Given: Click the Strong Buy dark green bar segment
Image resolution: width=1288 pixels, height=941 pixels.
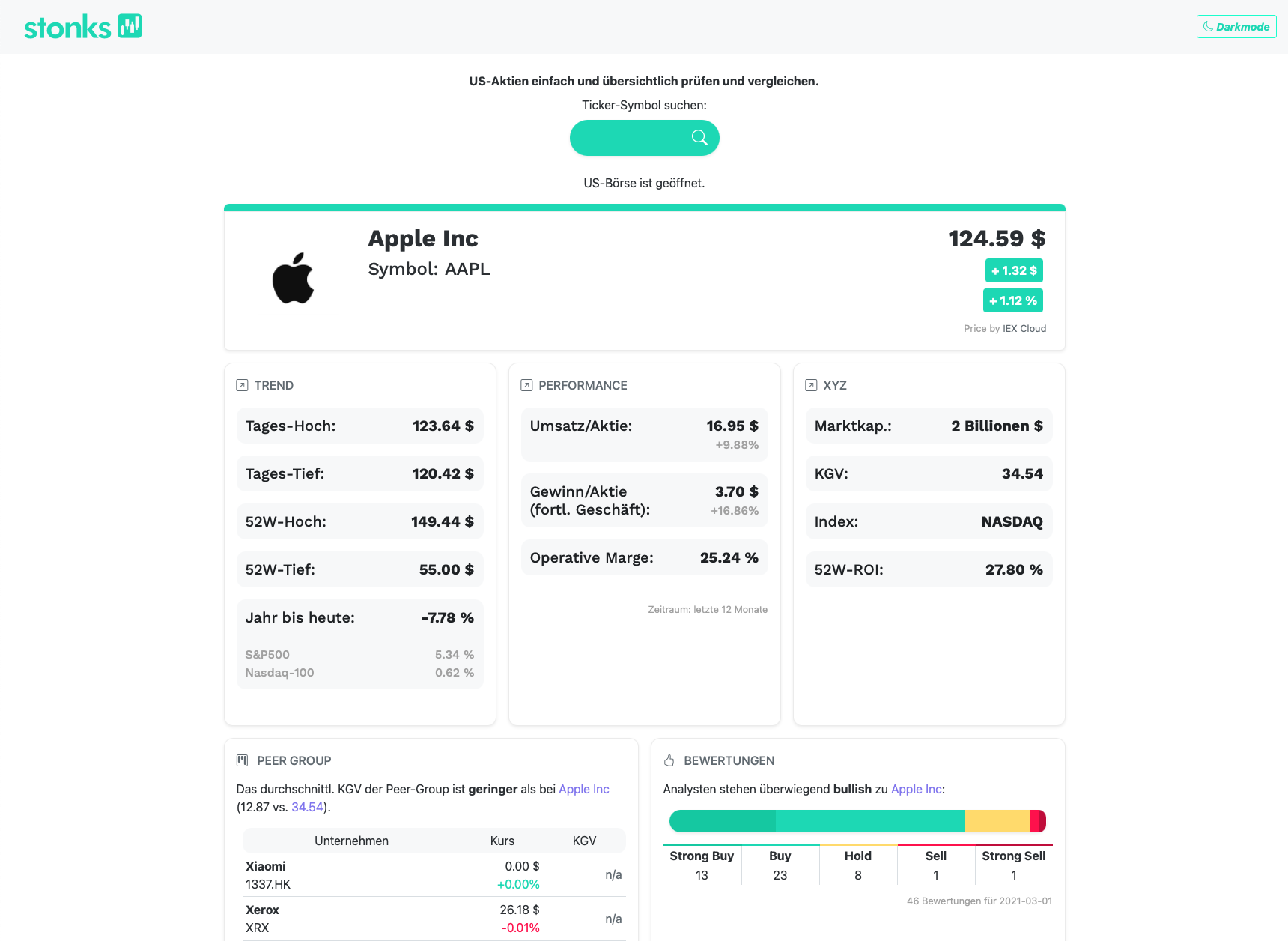Looking at the screenshot, I should (723, 821).
